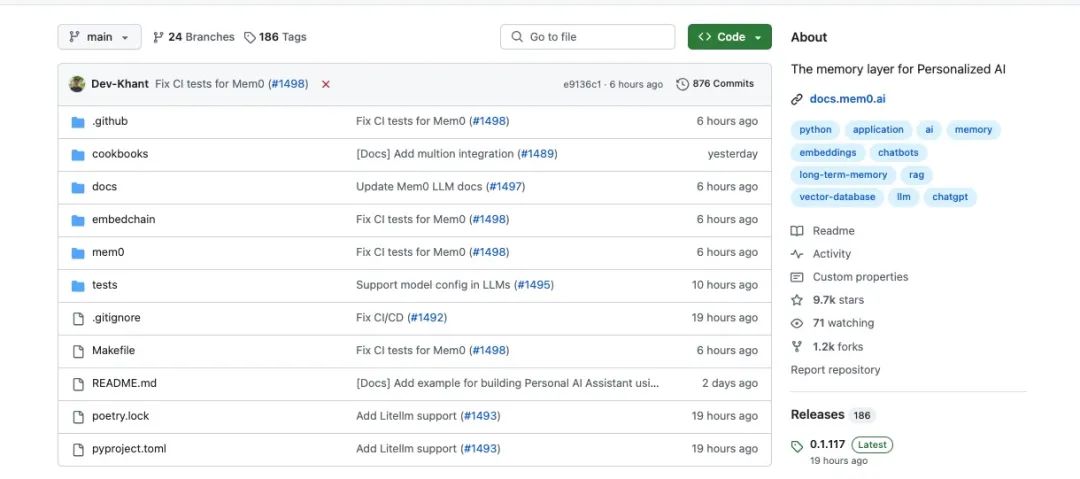Open PR #1493 in poetry.lock commit message

pyautogui.click(x=480, y=416)
